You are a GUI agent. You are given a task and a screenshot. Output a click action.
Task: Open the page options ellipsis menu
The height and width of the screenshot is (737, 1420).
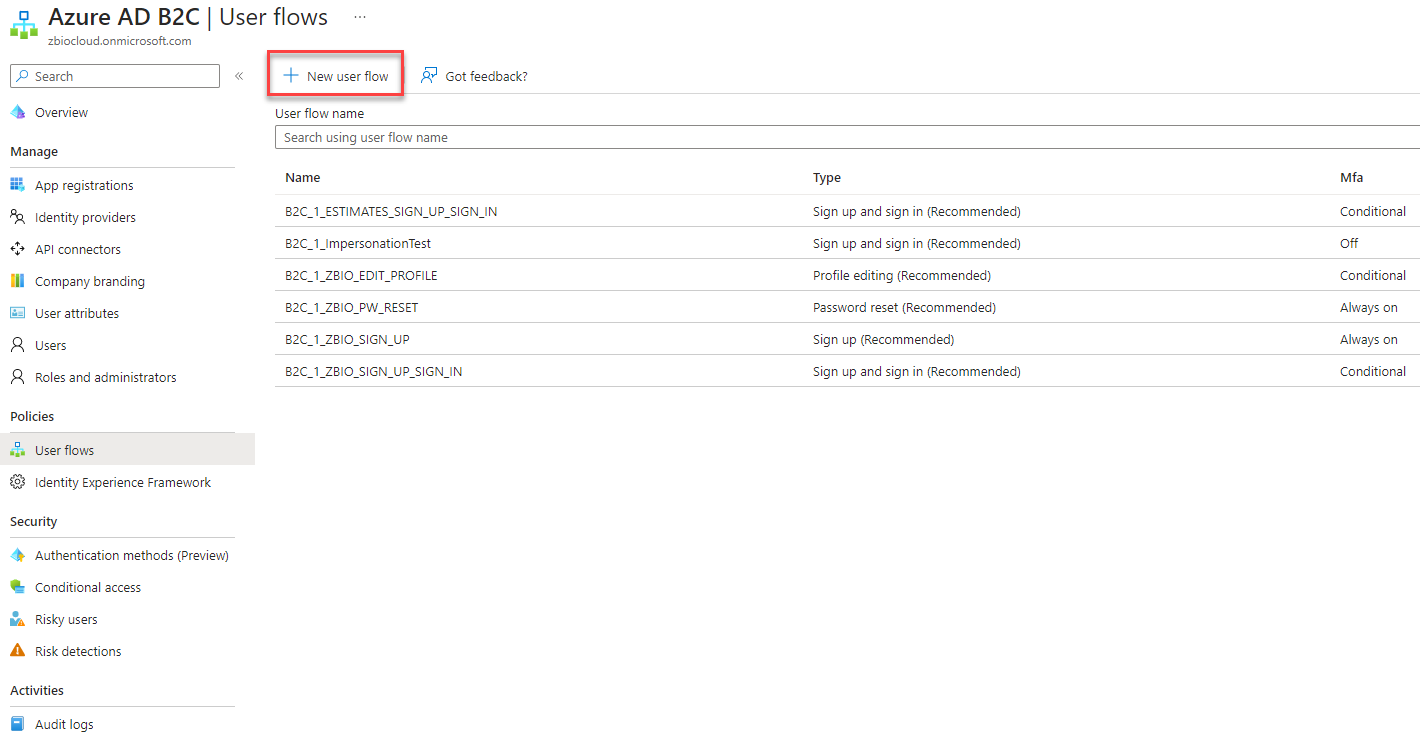click(359, 16)
